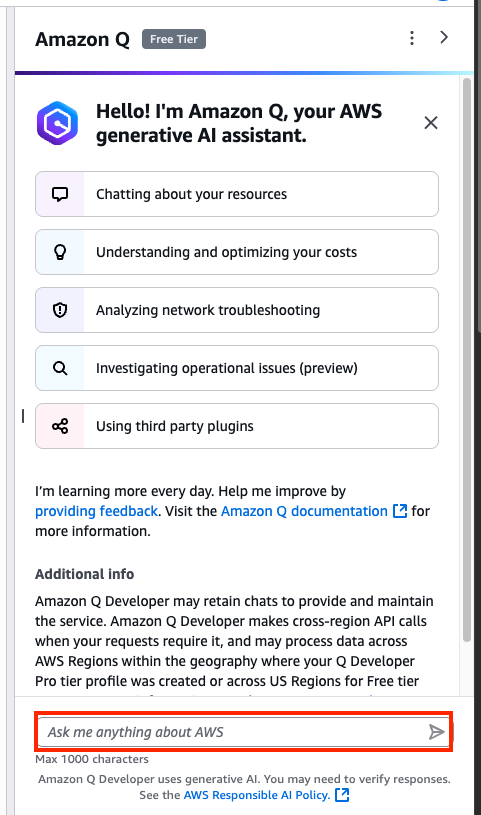This screenshot has height=815, width=481.
Task: Click the Amazon Q hexagon logo
Action: click(58, 123)
